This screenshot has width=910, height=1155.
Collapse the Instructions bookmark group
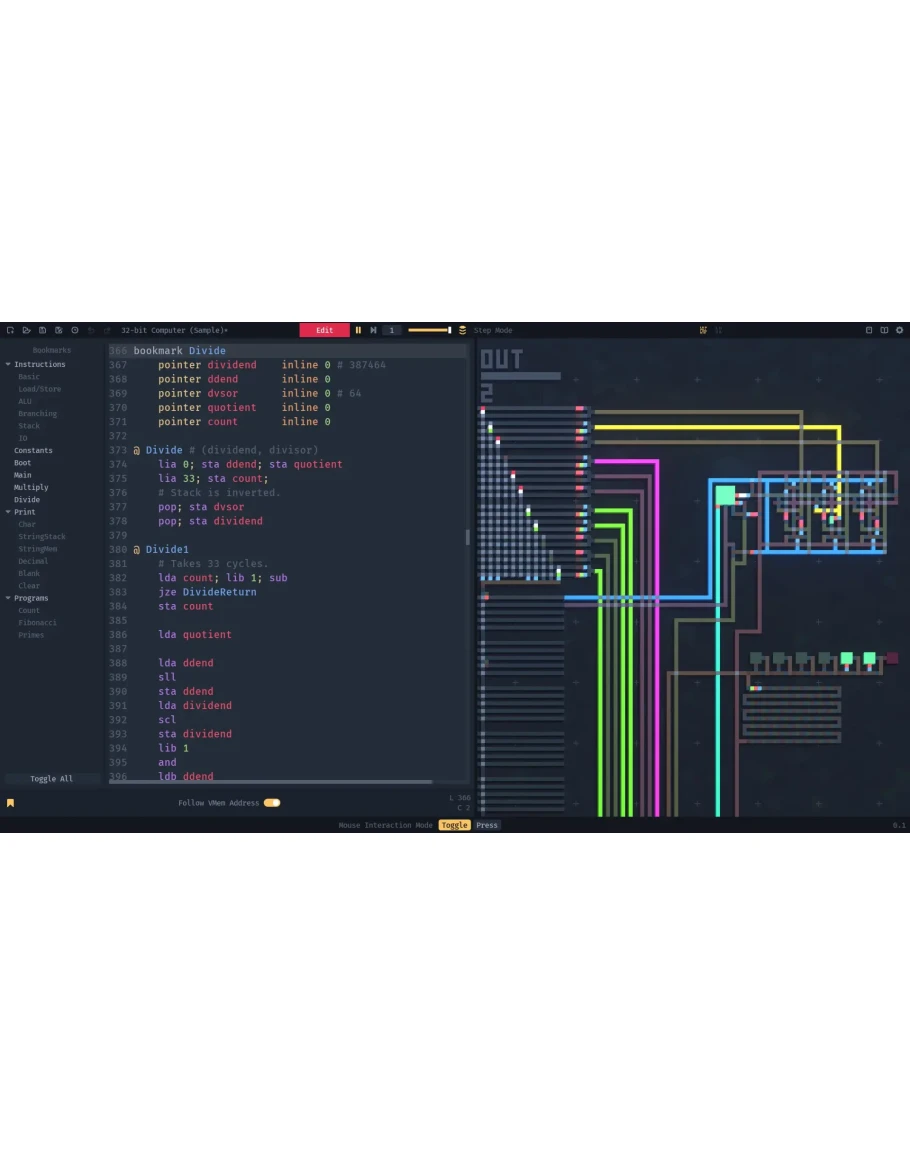[9, 365]
